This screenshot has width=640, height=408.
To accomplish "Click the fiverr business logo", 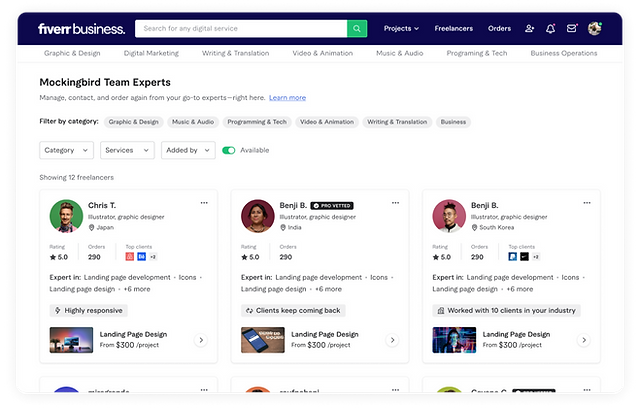I will point(82,29).
